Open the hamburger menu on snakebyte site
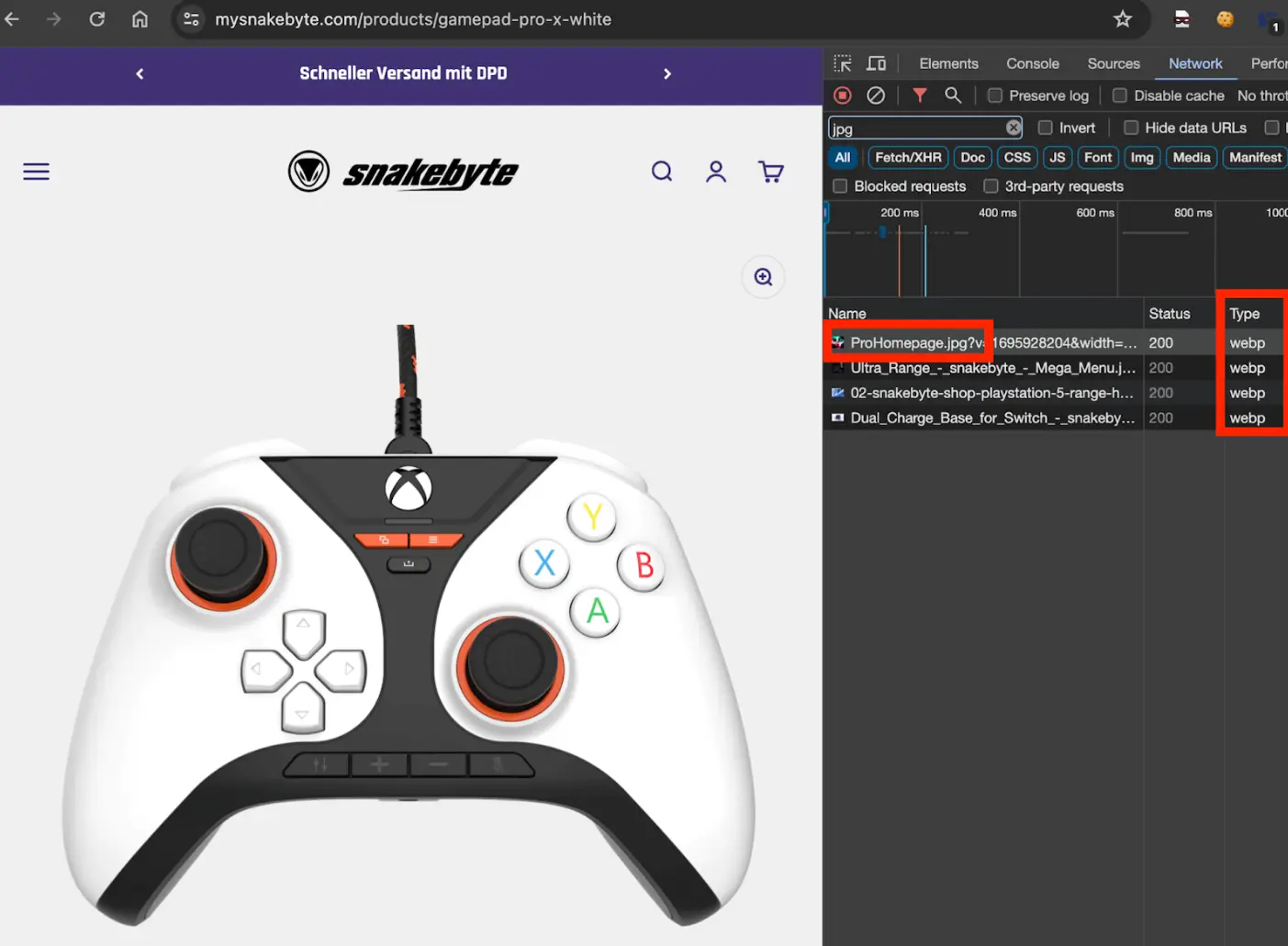 pos(36,172)
